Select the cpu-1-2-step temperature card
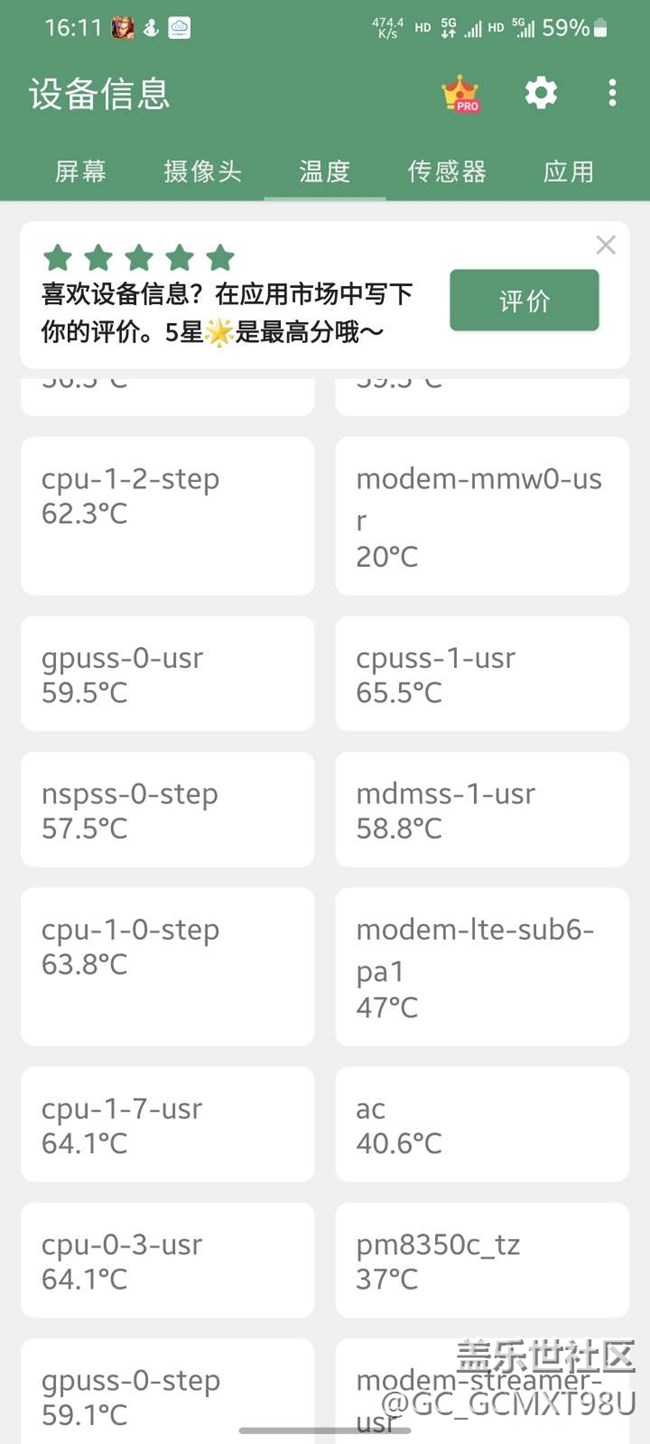 point(167,515)
